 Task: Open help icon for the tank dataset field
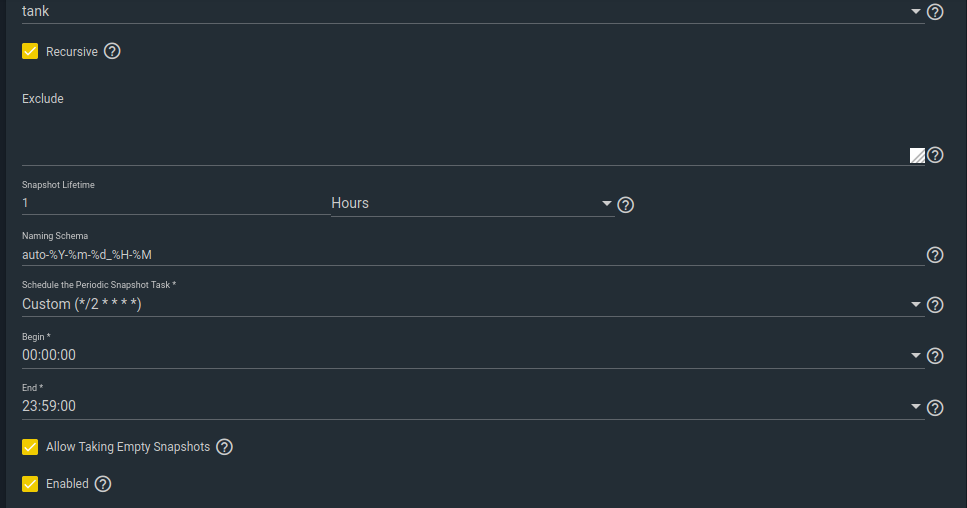click(x=935, y=12)
